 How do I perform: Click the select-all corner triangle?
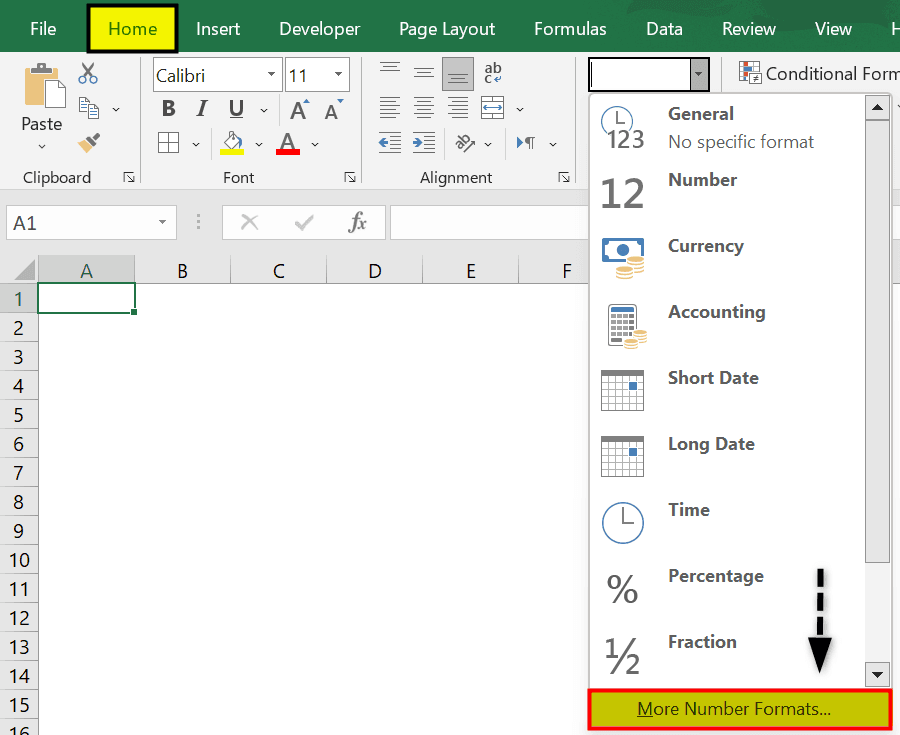[24, 270]
